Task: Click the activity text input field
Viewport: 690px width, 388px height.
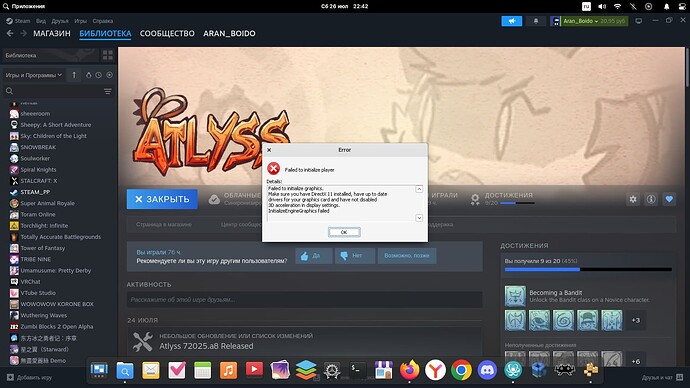Action: pos(305,300)
